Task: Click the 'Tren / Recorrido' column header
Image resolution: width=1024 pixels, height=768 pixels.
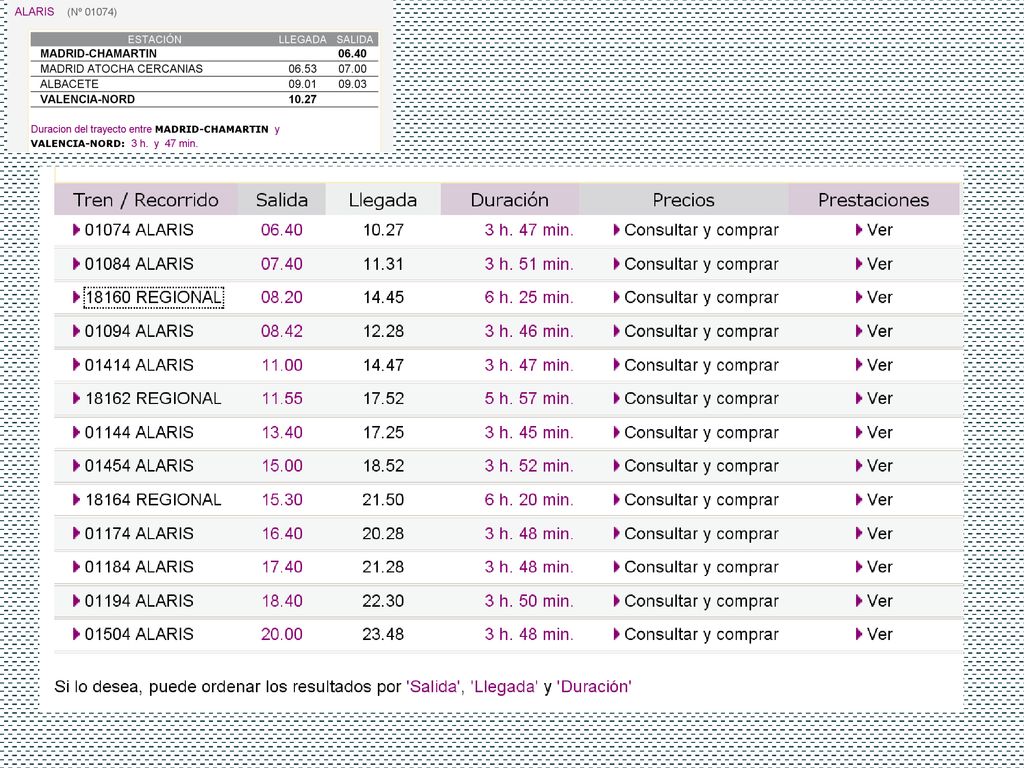Action: tap(146, 200)
